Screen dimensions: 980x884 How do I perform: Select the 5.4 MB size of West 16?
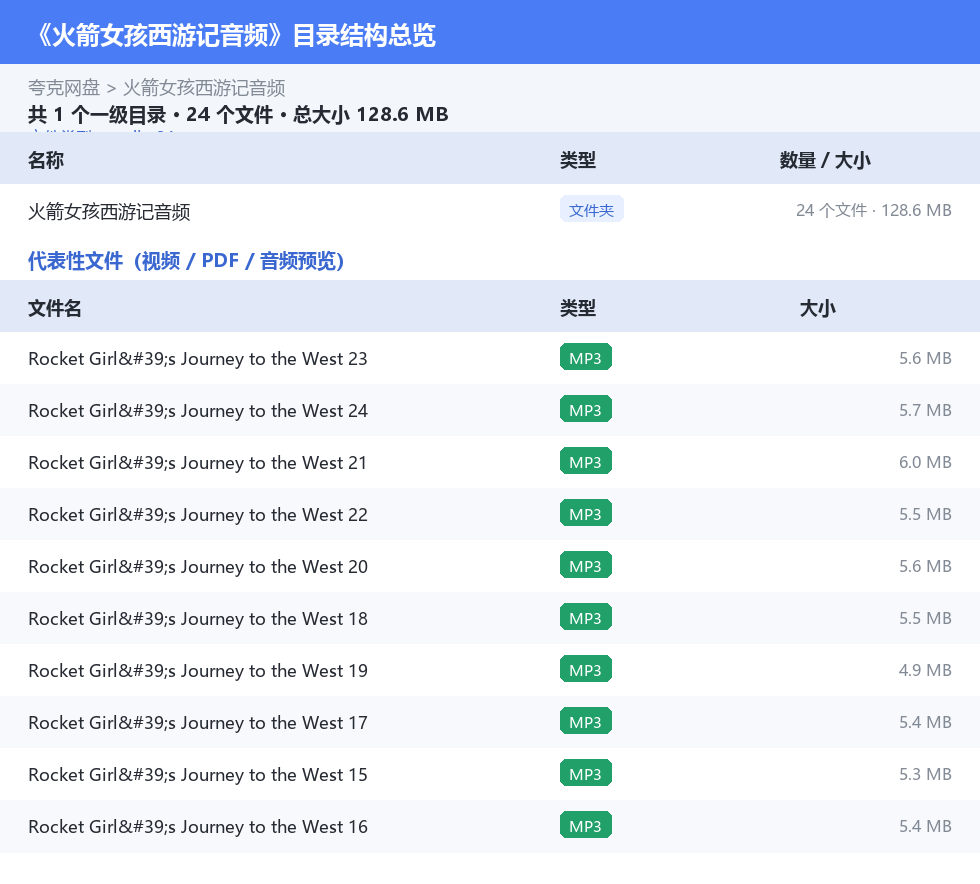click(x=925, y=825)
